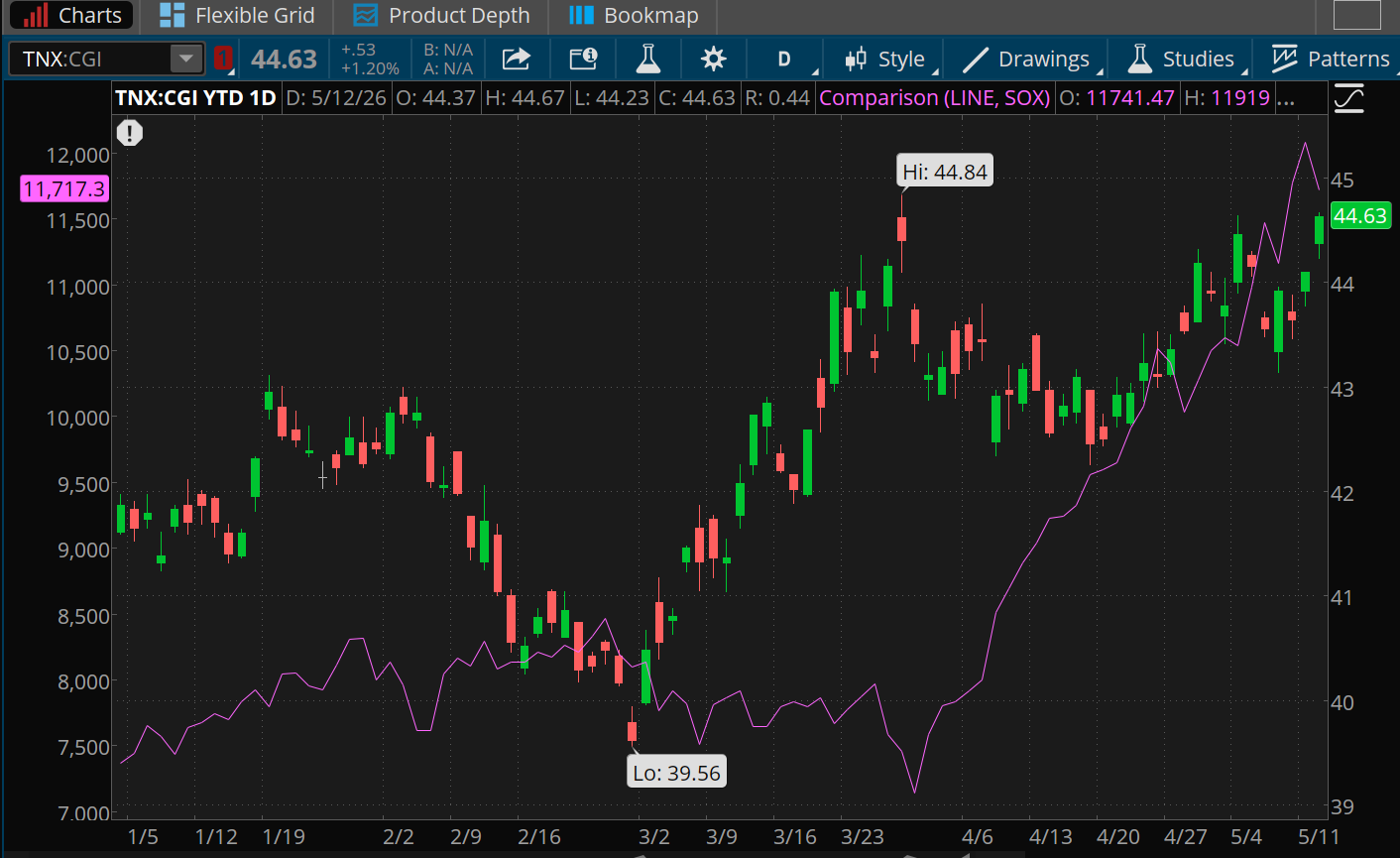Image resolution: width=1400 pixels, height=858 pixels.
Task: Click the 2/16 date on time axis
Action: pos(539,836)
